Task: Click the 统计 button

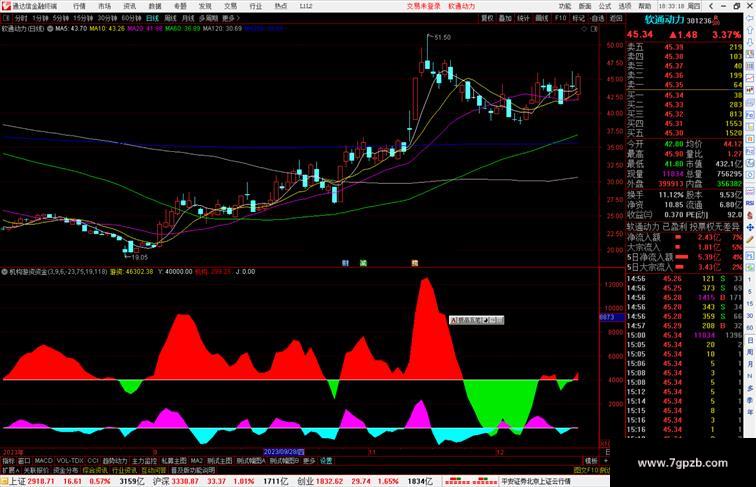Action: click(x=524, y=18)
